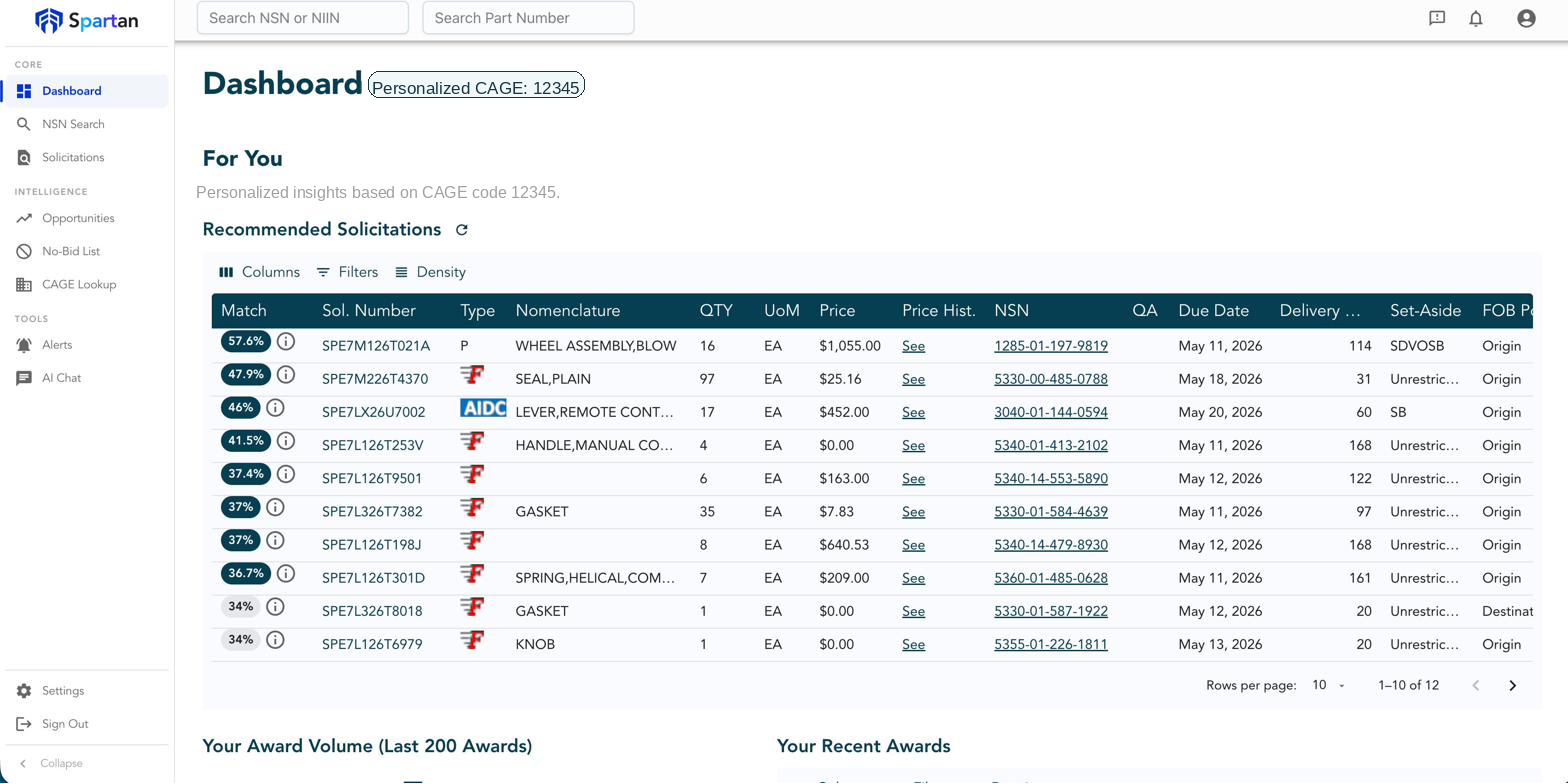Open the Columns selector

coord(259,272)
